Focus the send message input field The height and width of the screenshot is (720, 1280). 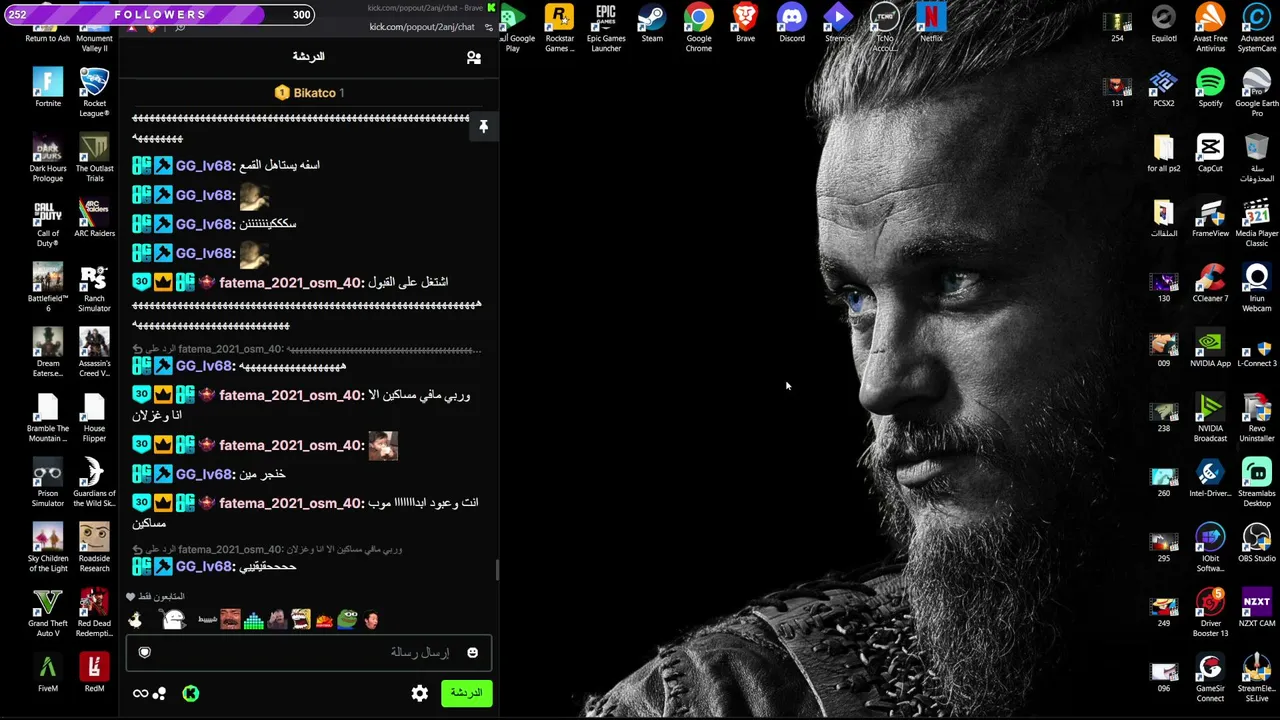(309, 653)
